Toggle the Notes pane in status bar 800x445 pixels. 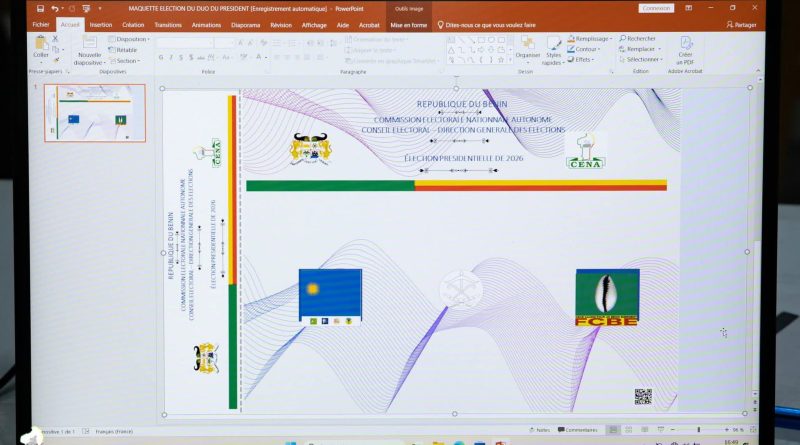(538, 430)
